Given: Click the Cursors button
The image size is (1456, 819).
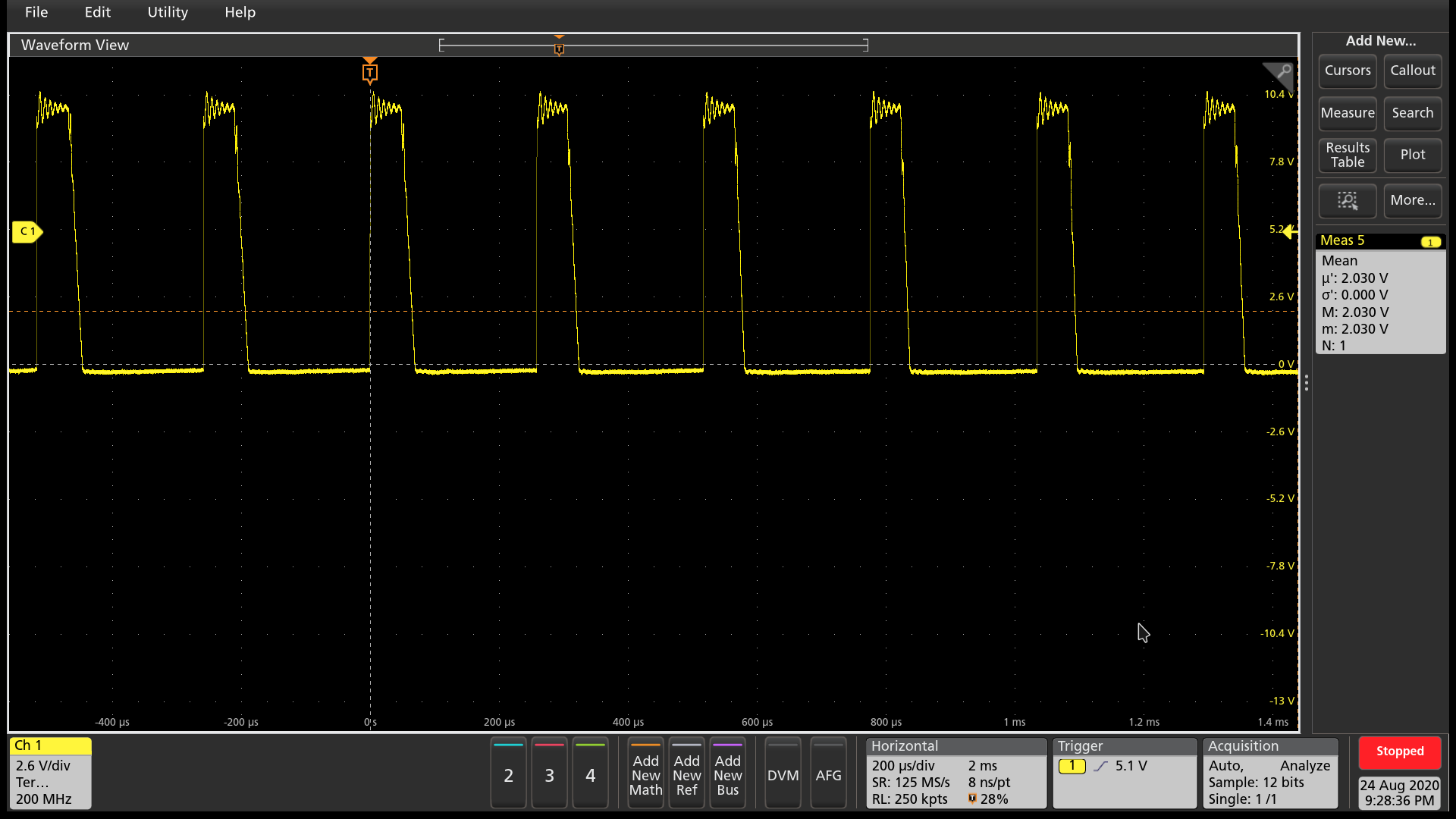Looking at the screenshot, I should point(1347,71).
